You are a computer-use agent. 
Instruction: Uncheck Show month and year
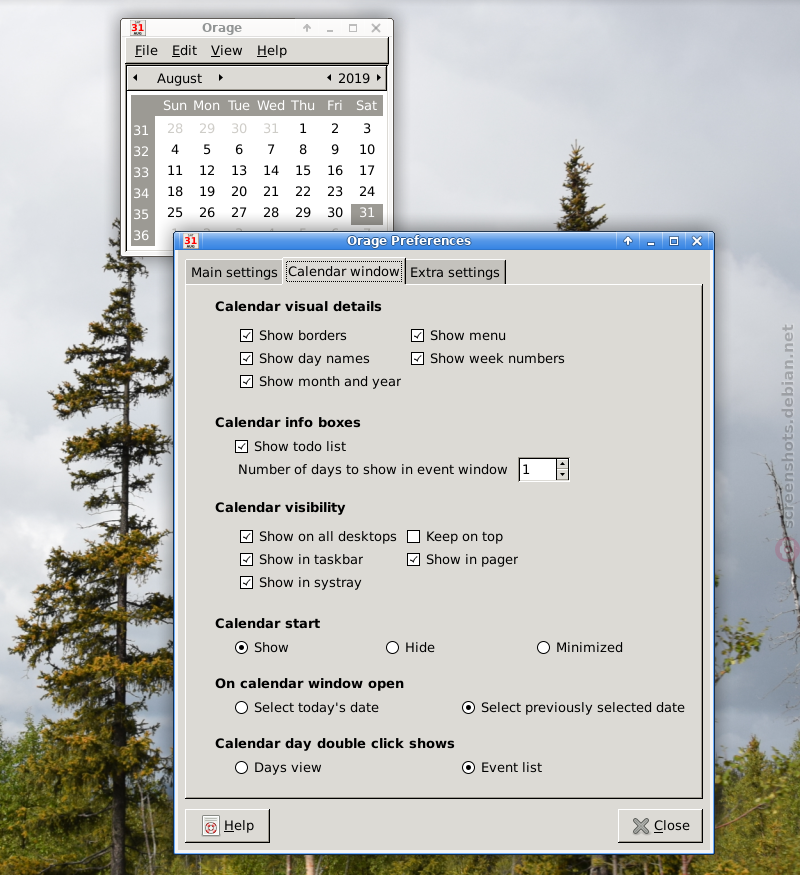coord(246,382)
